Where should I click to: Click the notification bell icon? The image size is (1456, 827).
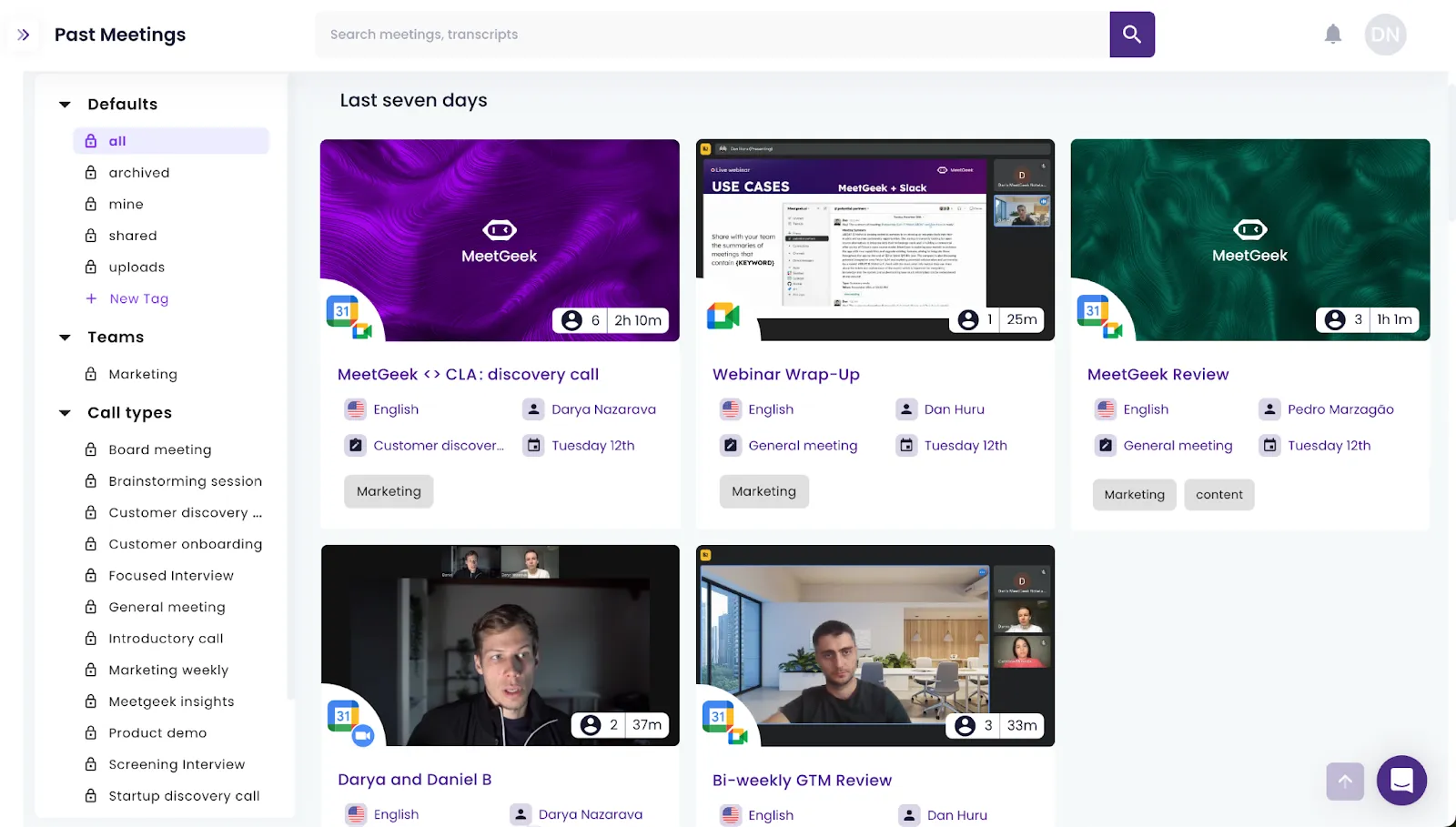1332,34
